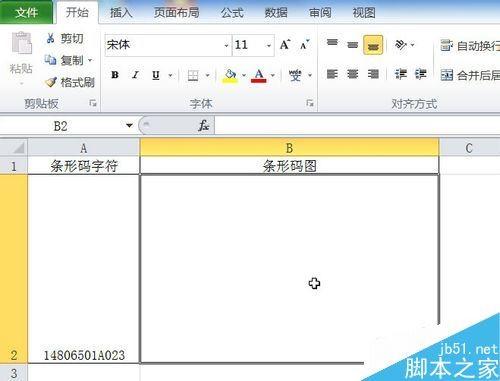Click the text orientation icon
This screenshot has width=500, height=381.
[x=400, y=44]
